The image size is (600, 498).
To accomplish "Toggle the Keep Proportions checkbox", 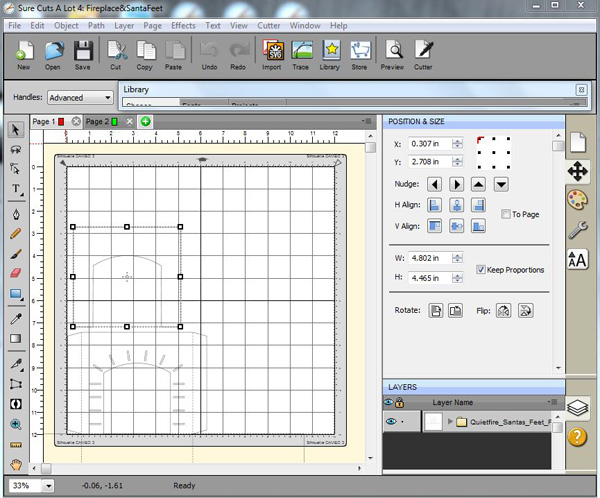I will (481, 270).
